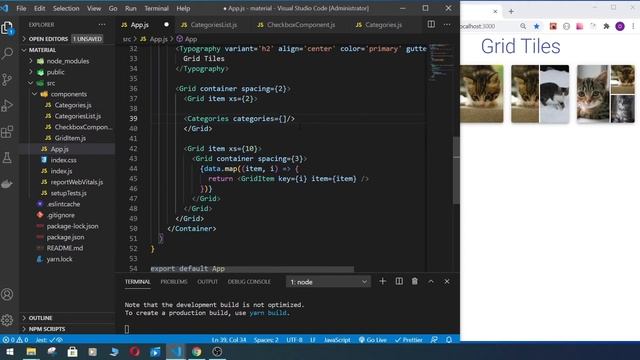Switch to CategoriesList.js editor tab
Screen dimensions: 640x360
click(x=213, y=25)
